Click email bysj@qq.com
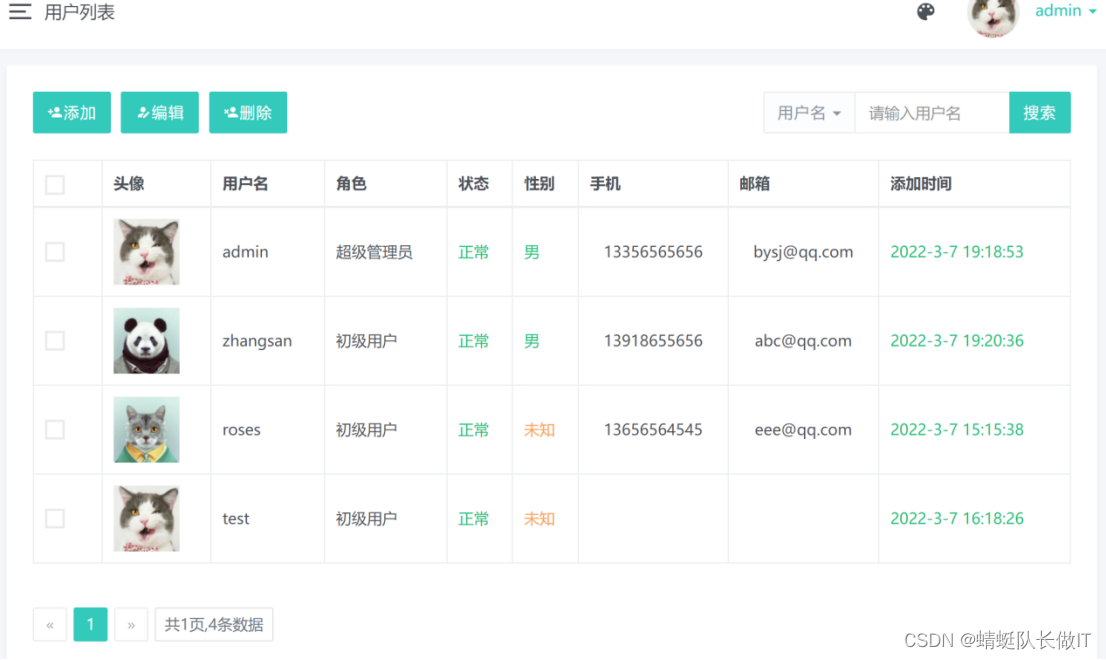The height and width of the screenshot is (660, 1106). pyautogui.click(x=803, y=252)
